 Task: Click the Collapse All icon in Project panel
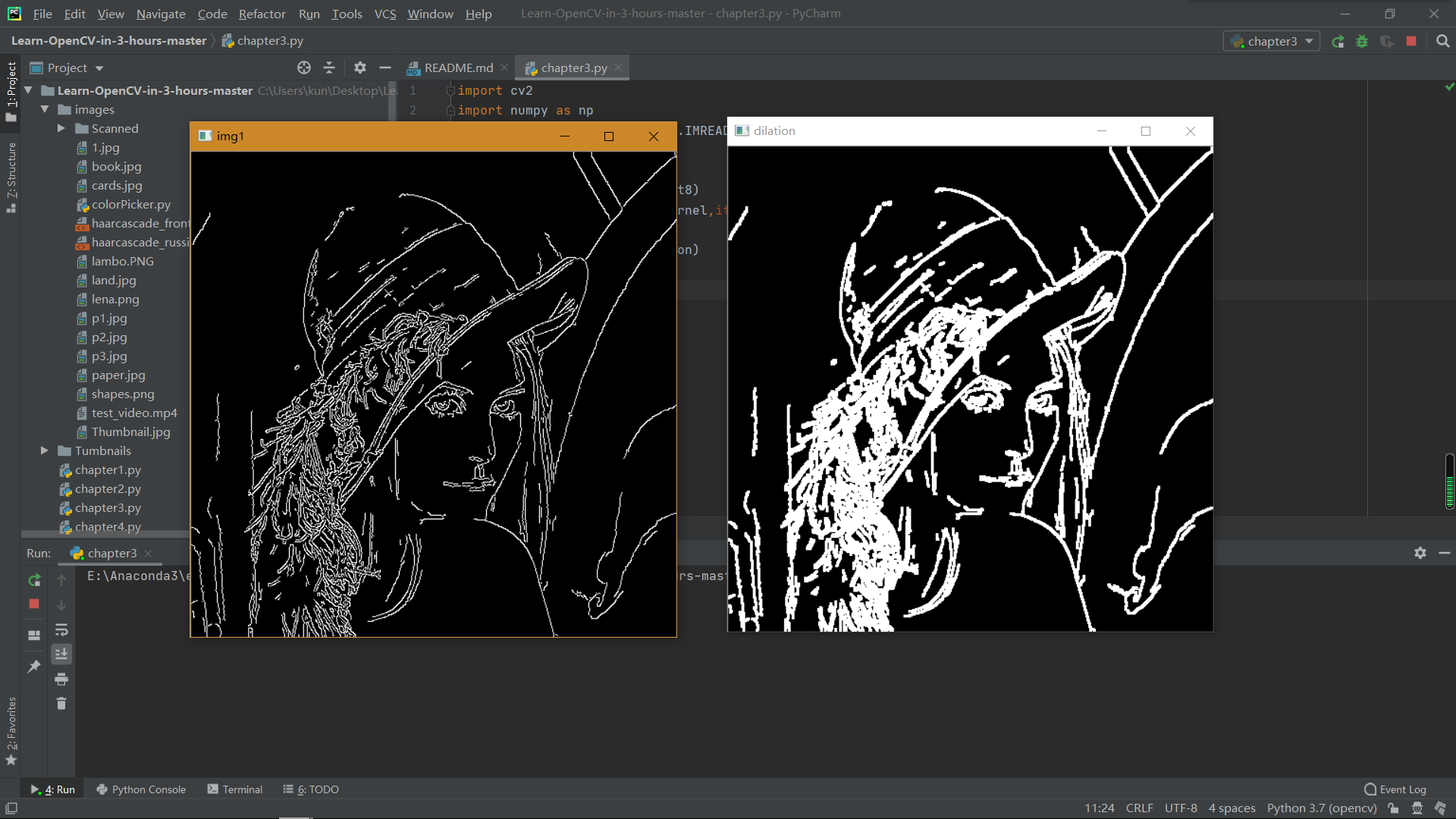(x=329, y=67)
